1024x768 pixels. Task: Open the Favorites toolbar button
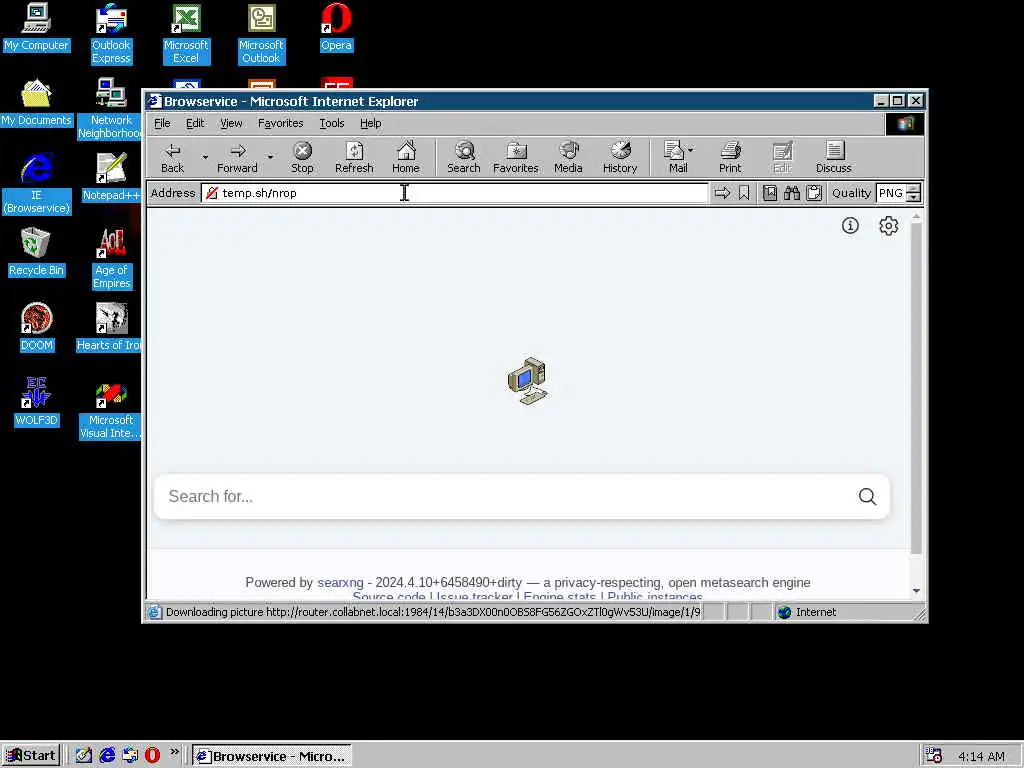coord(515,157)
